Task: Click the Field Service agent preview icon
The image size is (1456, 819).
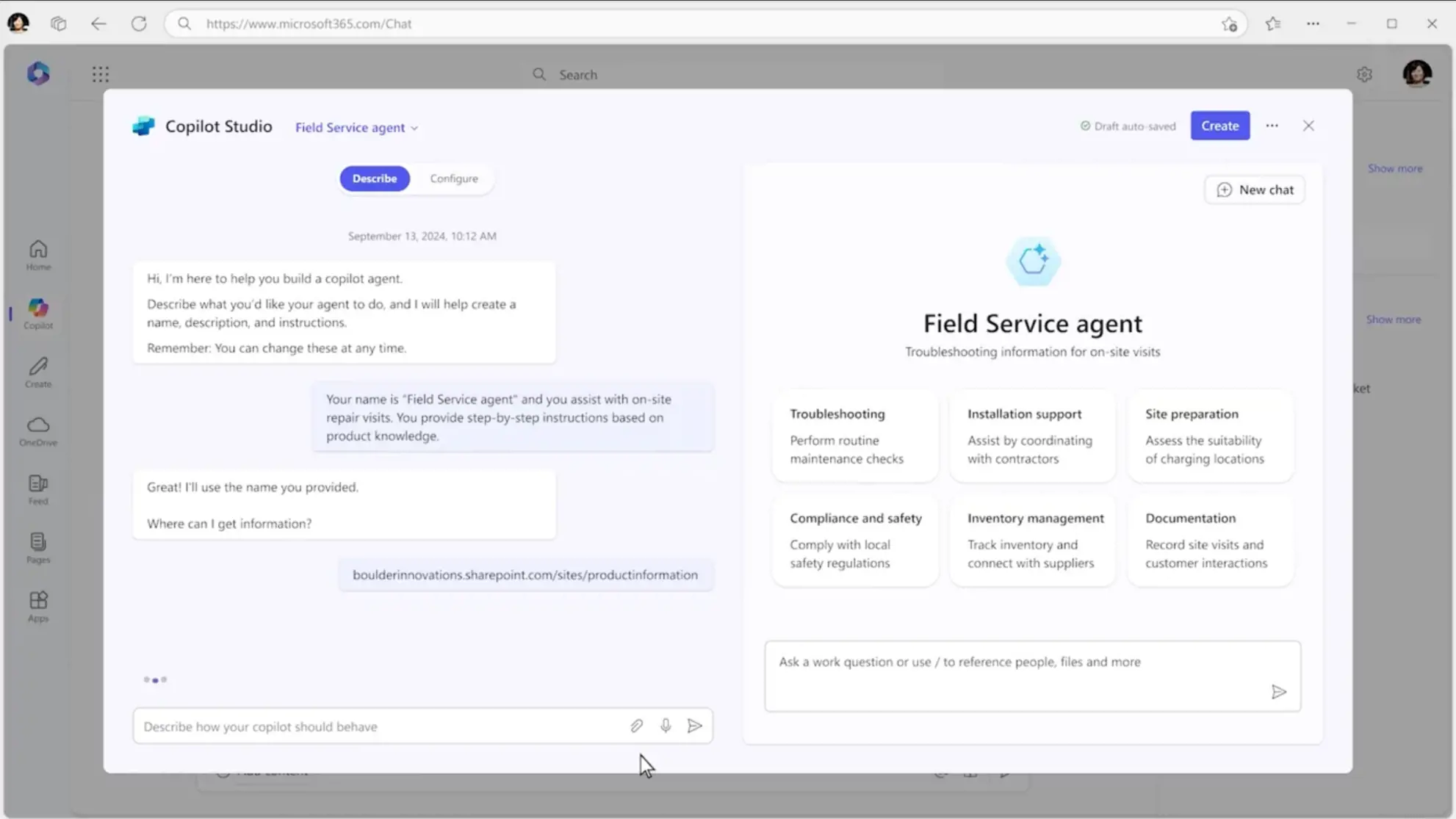Action: (1033, 261)
